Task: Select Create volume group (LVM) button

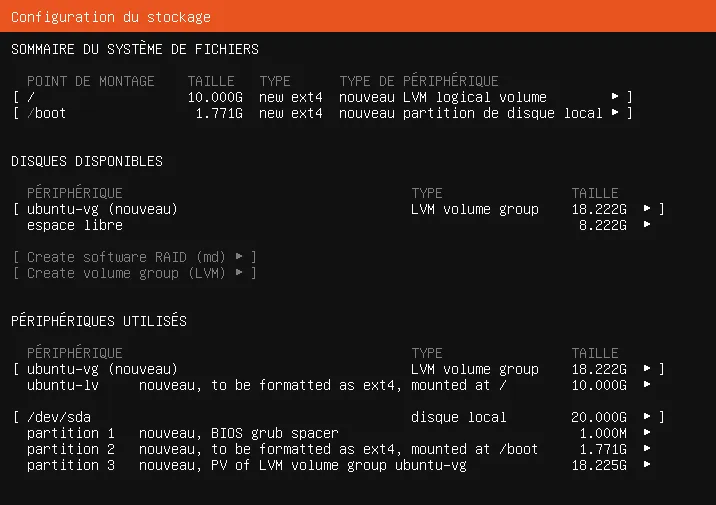Action: point(135,273)
